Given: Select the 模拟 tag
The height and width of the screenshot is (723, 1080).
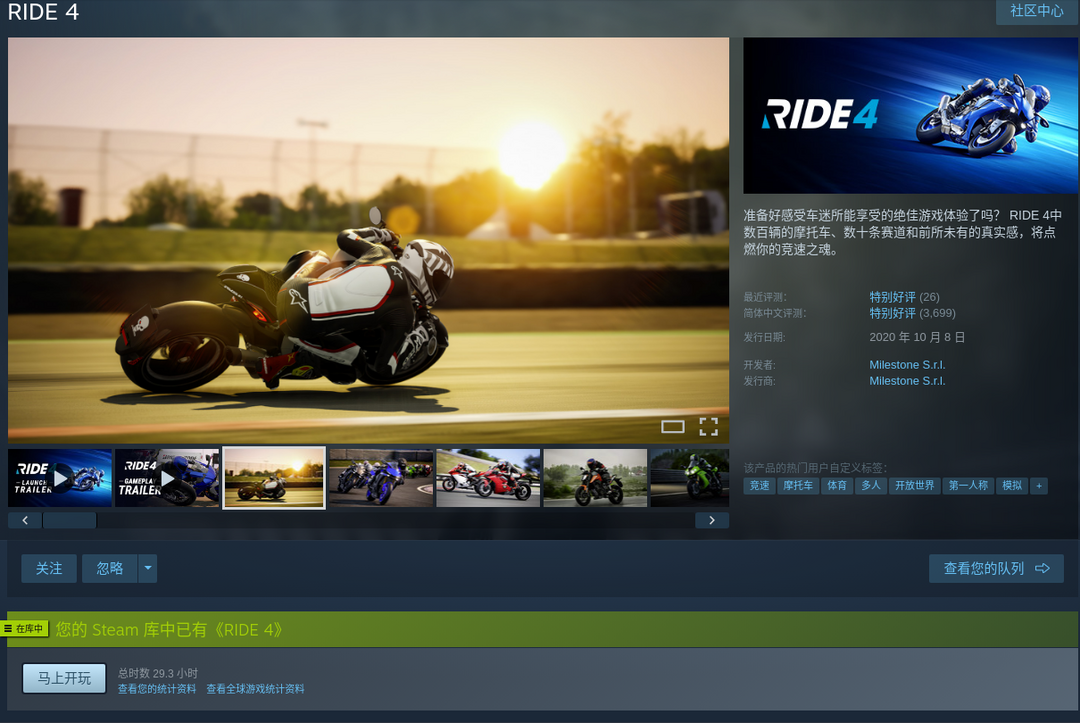Looking at the screenshot, I should coord(1012,485).
